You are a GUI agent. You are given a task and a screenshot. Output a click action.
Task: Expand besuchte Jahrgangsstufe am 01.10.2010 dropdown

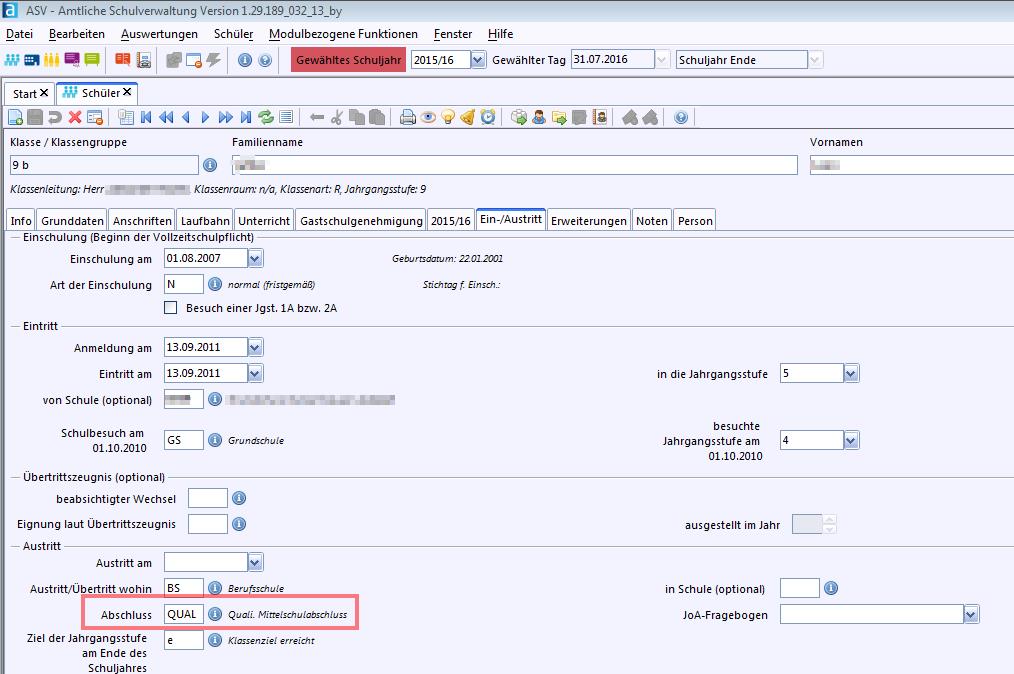851,440
